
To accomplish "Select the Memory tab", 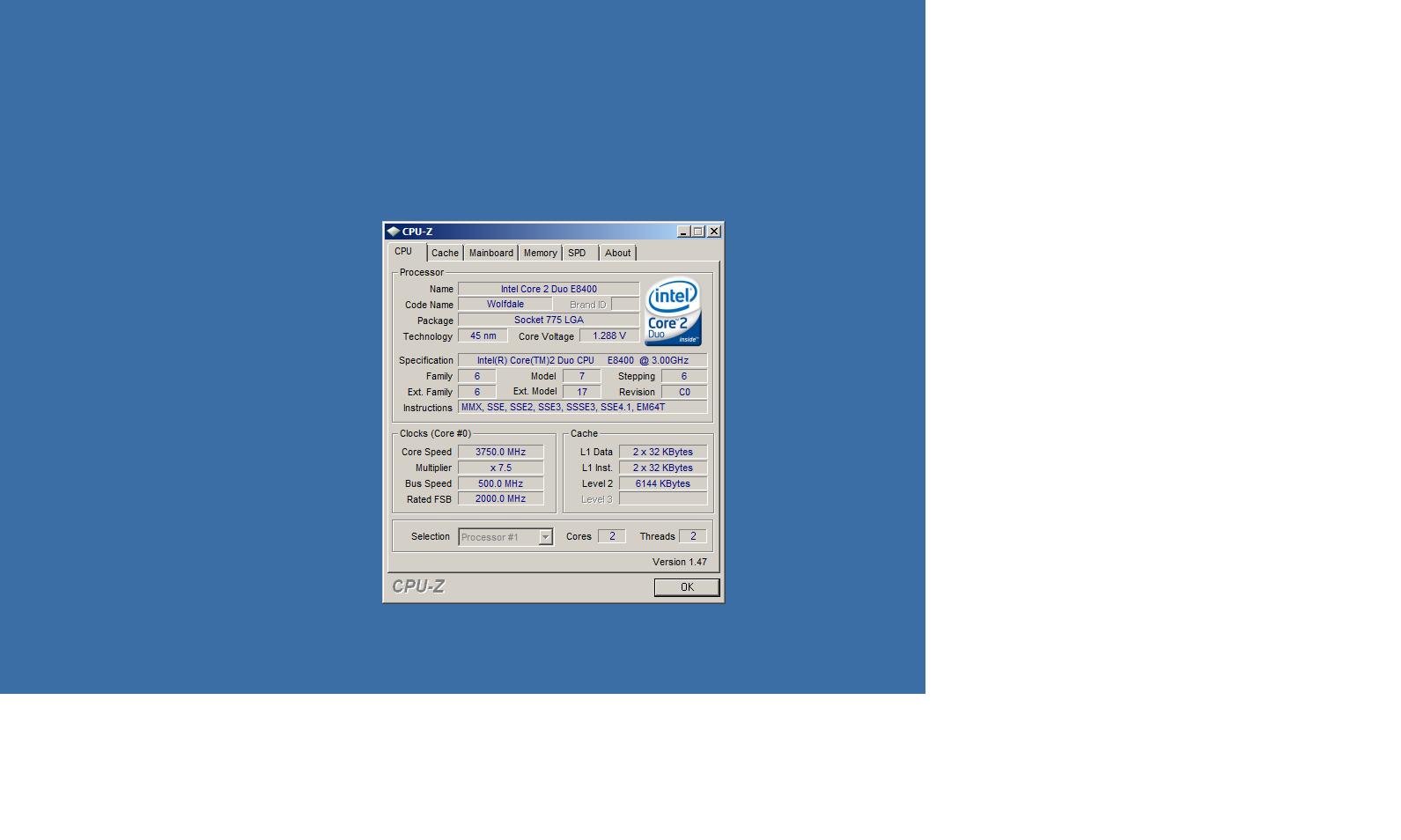I will (x=540, y=253).
